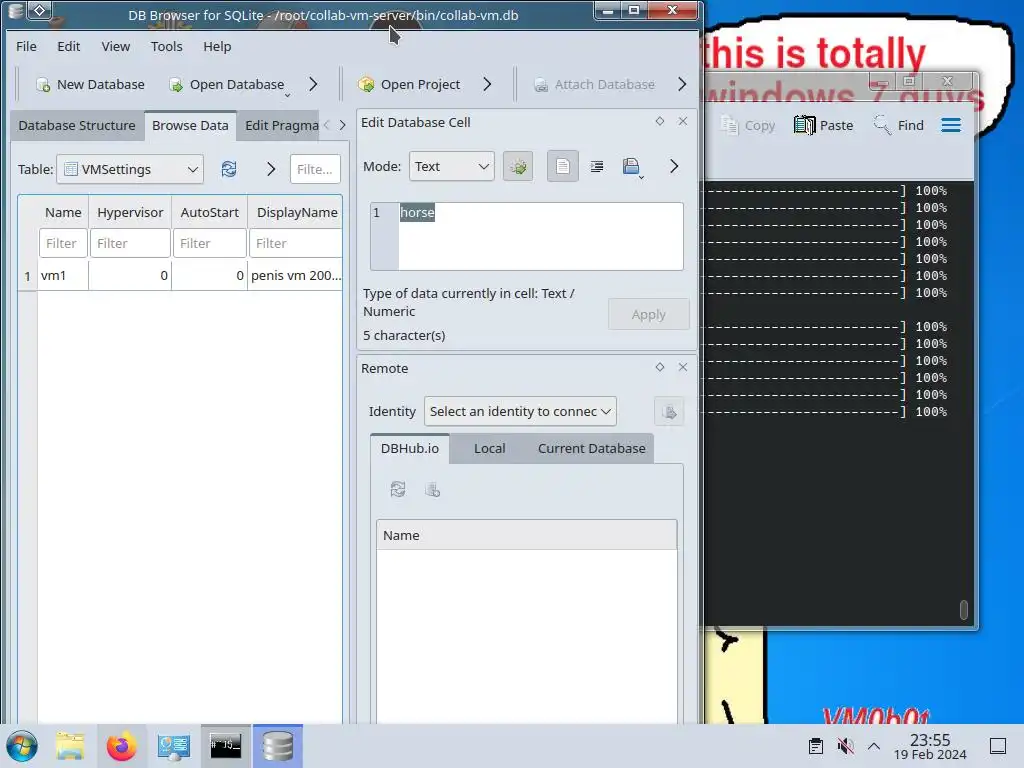The width and height of the screenshot is (1024, 768).
Task: Close the Remote panel
Action: 683,367
